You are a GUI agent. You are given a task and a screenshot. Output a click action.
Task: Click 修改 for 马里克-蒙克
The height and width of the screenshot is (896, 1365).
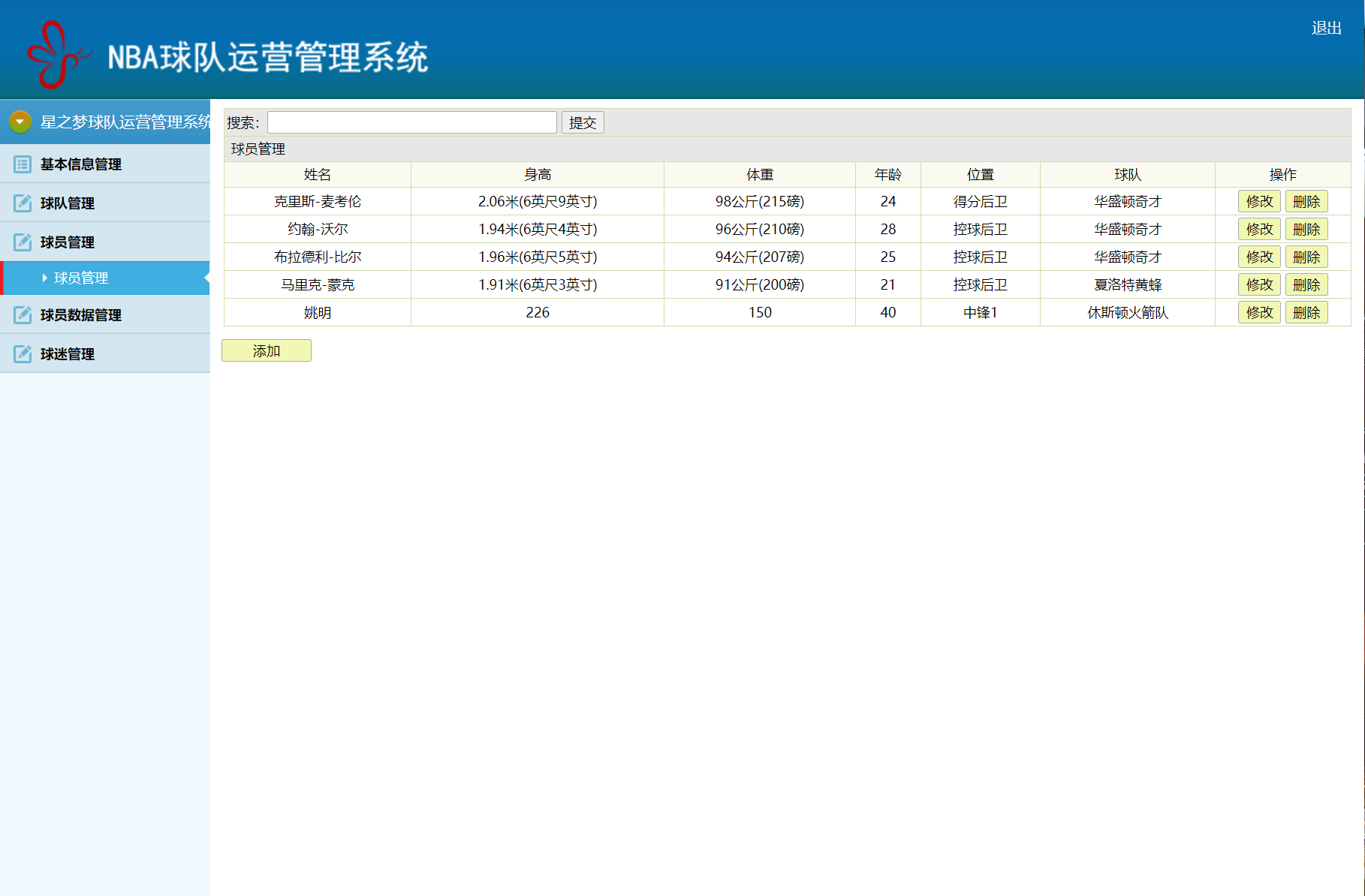(x=1258, y=284)
